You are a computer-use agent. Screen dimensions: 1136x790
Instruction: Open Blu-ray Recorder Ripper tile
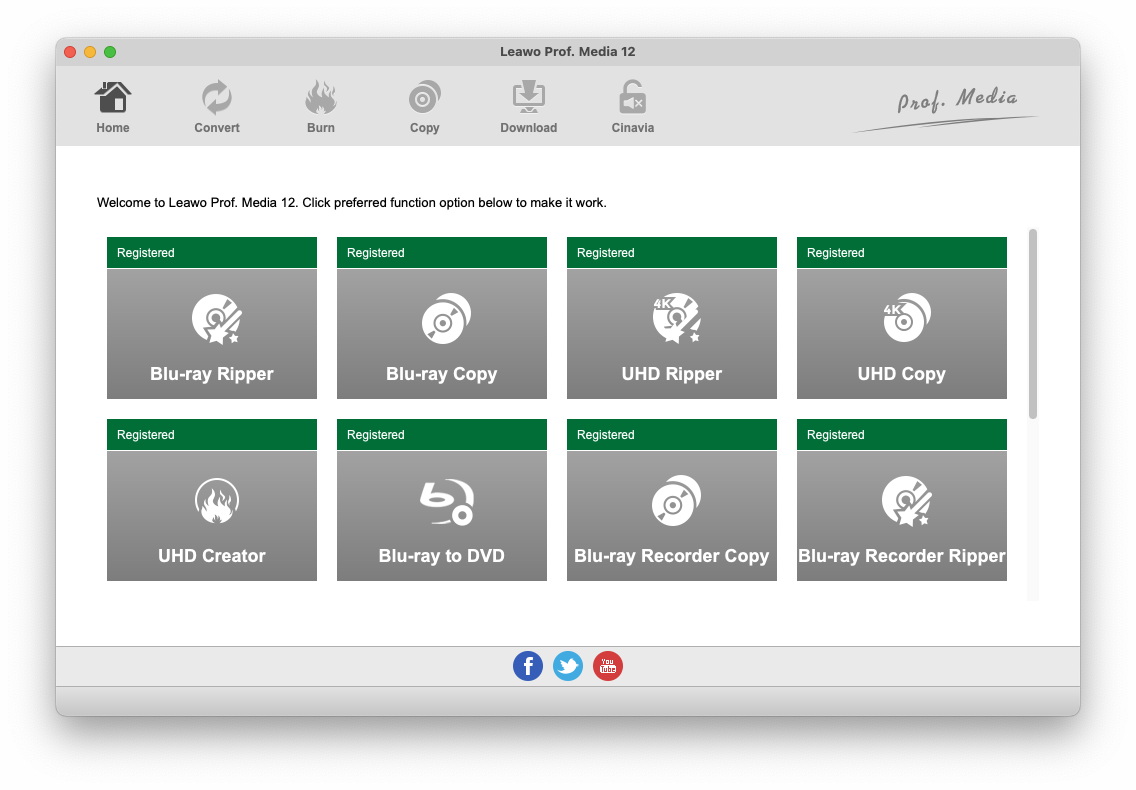click(902, 515)
